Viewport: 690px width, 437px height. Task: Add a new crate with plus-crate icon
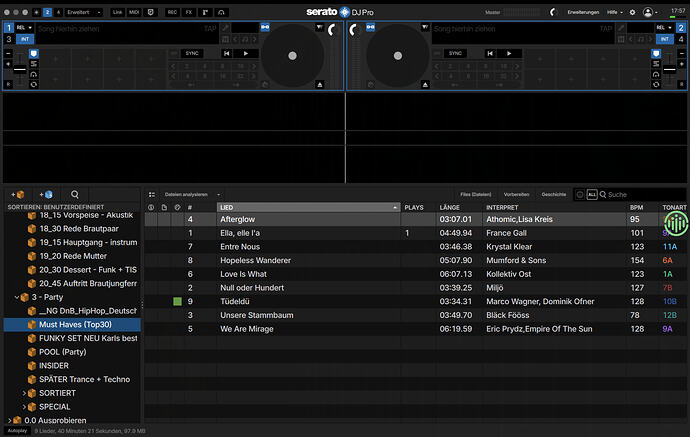18,195
